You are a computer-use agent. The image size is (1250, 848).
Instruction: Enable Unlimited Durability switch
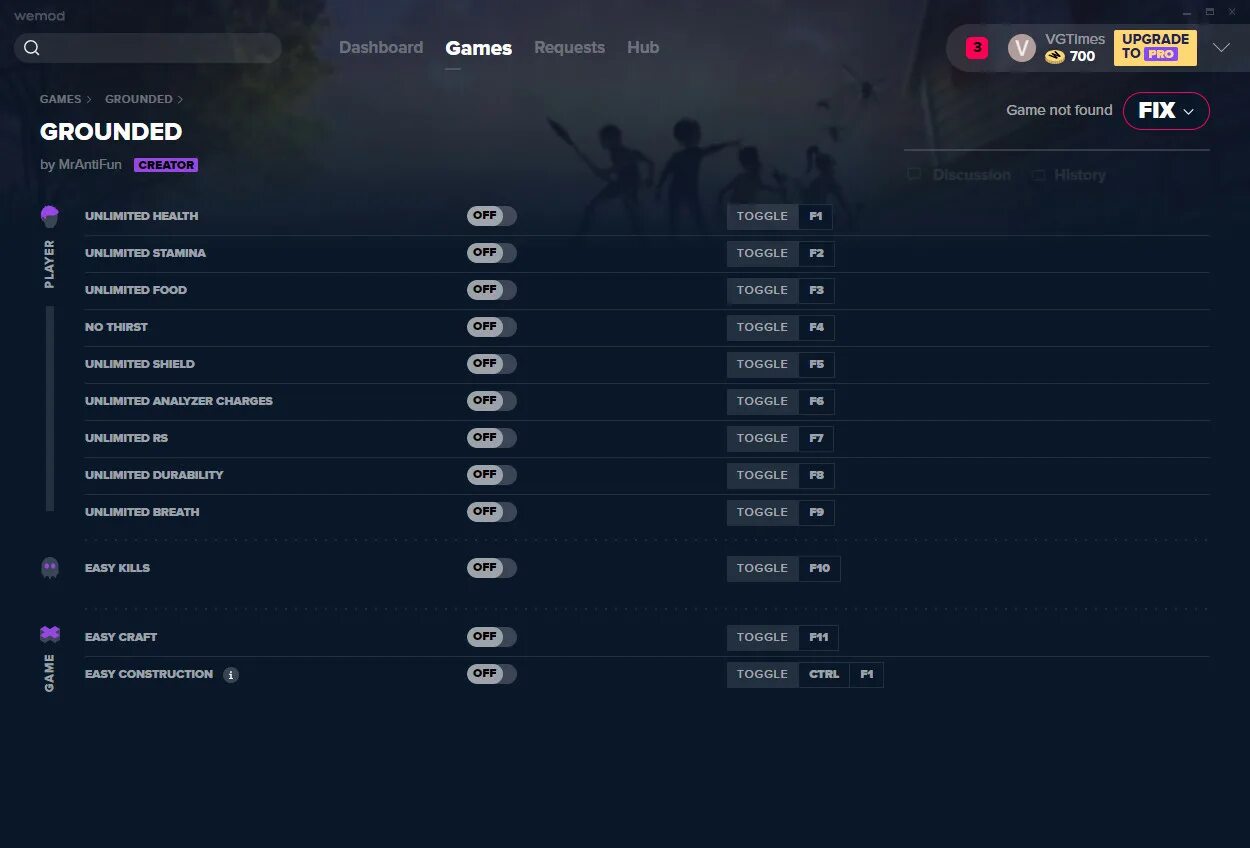(x=492, y=475)
